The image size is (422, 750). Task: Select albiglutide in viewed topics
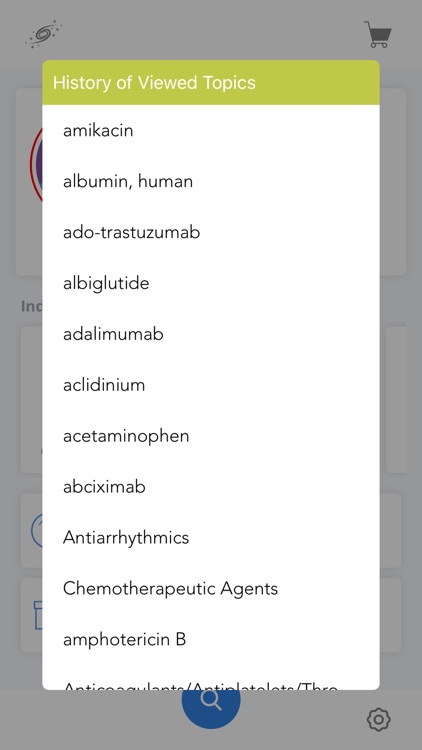click(211, 283)
